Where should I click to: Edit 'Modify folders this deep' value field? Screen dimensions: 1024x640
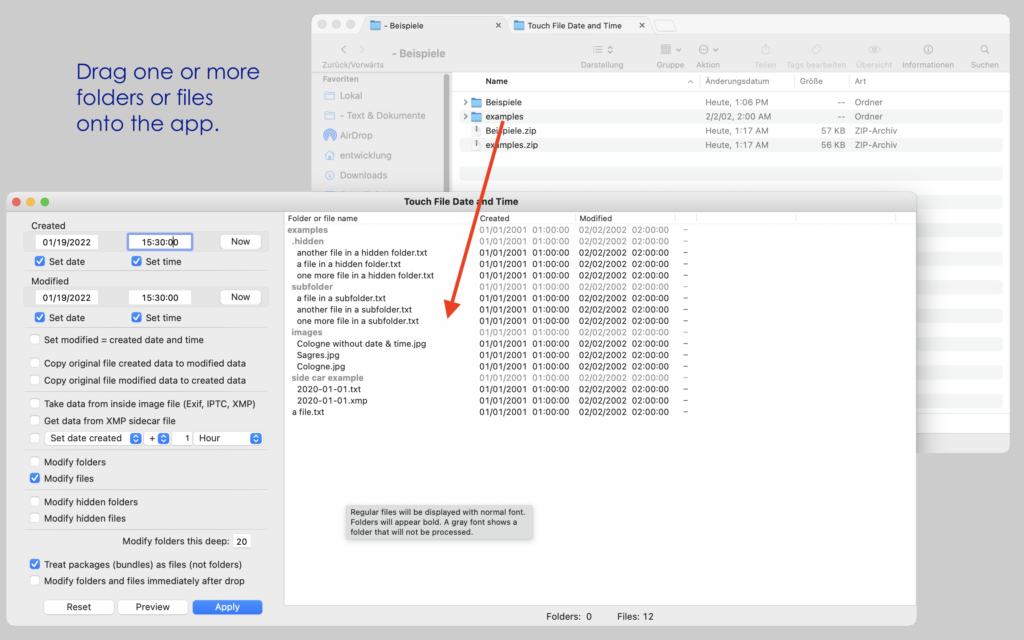click(x=242, y=541)
